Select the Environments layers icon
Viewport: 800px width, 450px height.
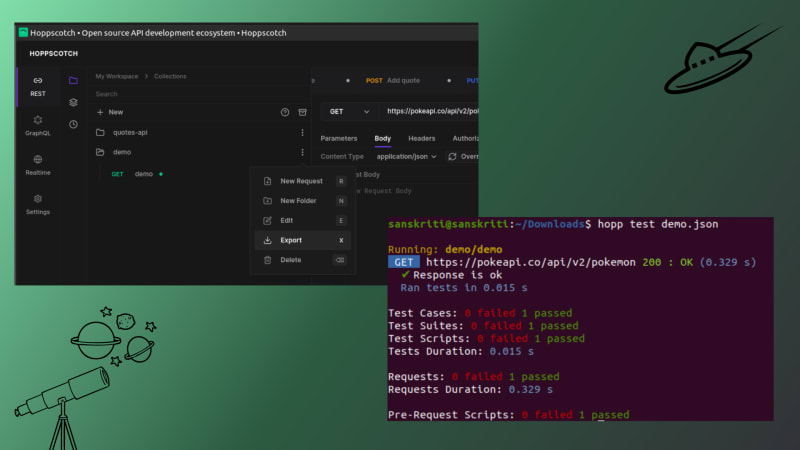pyautogui.click(x=73, y=103)
